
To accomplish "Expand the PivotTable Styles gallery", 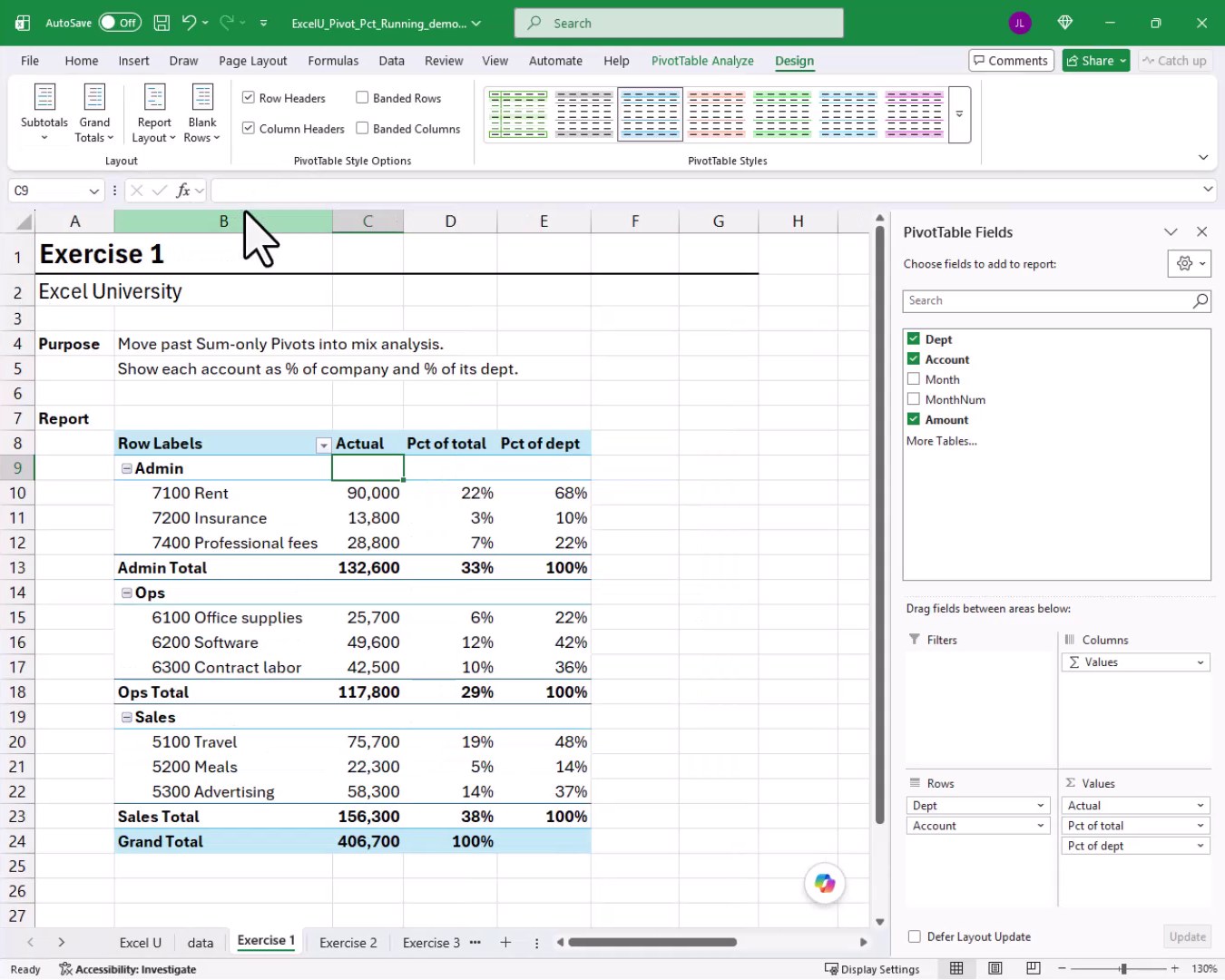I will pyautogui.click(x=959, y=114).
